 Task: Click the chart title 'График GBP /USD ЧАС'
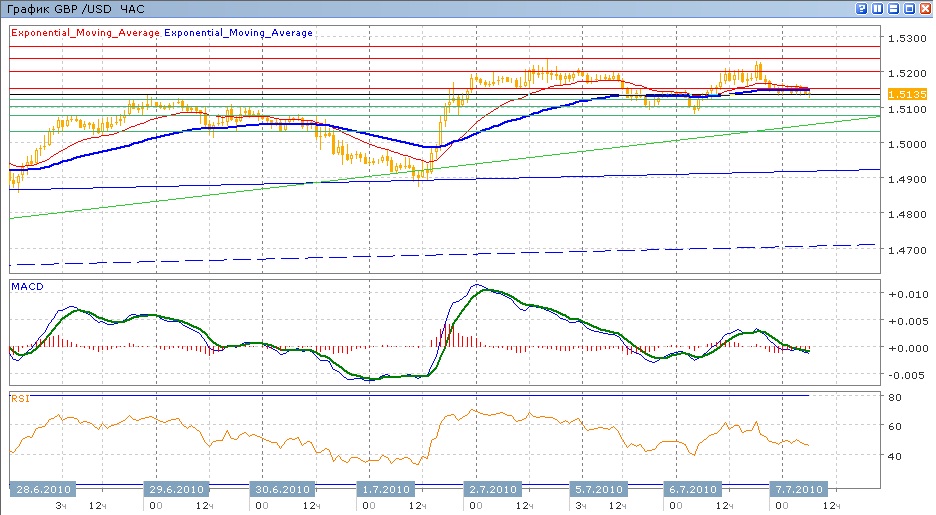74,8
